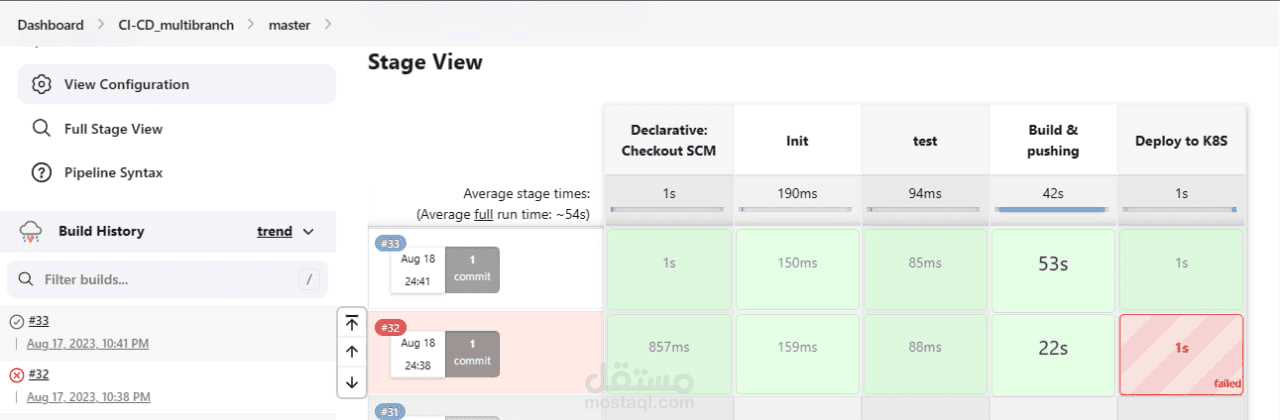Open the Pipeline Syntax menu item

pos(177,172)
